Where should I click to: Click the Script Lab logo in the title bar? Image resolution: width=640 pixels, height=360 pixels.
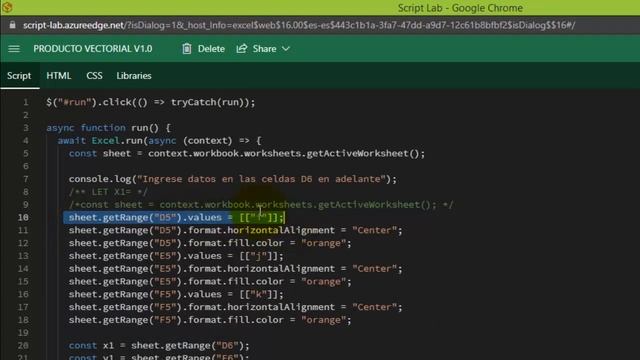pos(7,7)
